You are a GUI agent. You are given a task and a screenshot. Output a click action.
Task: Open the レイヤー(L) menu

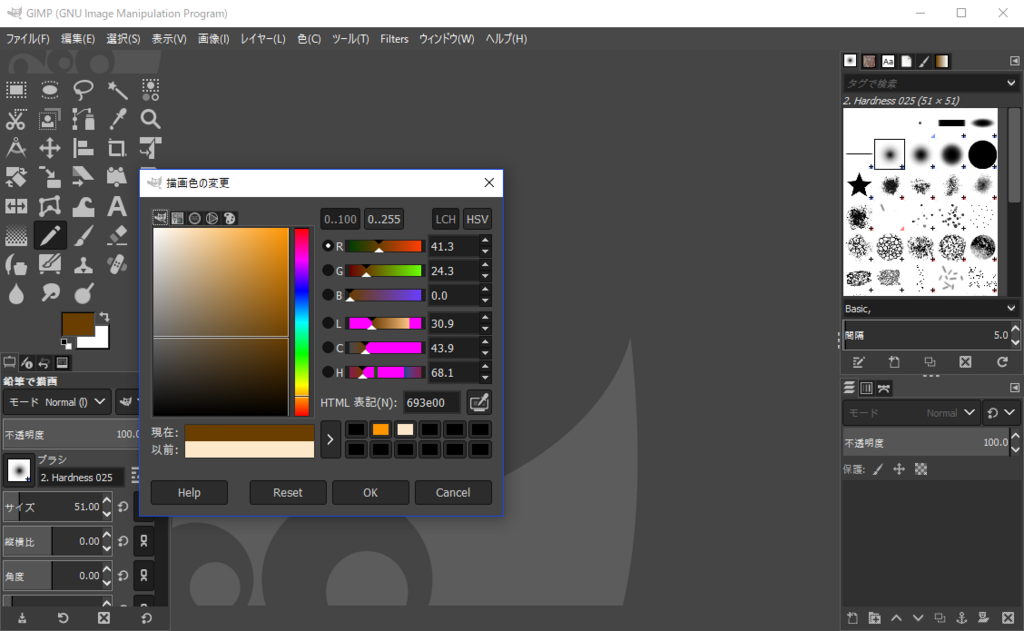point(263,39)
